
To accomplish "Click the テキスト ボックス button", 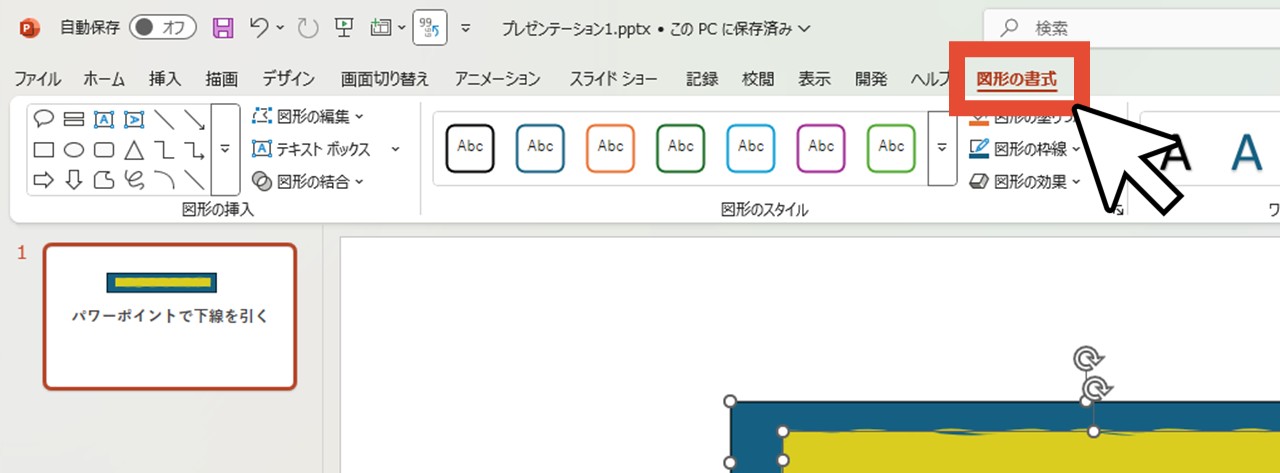I will tap(312, 149).
